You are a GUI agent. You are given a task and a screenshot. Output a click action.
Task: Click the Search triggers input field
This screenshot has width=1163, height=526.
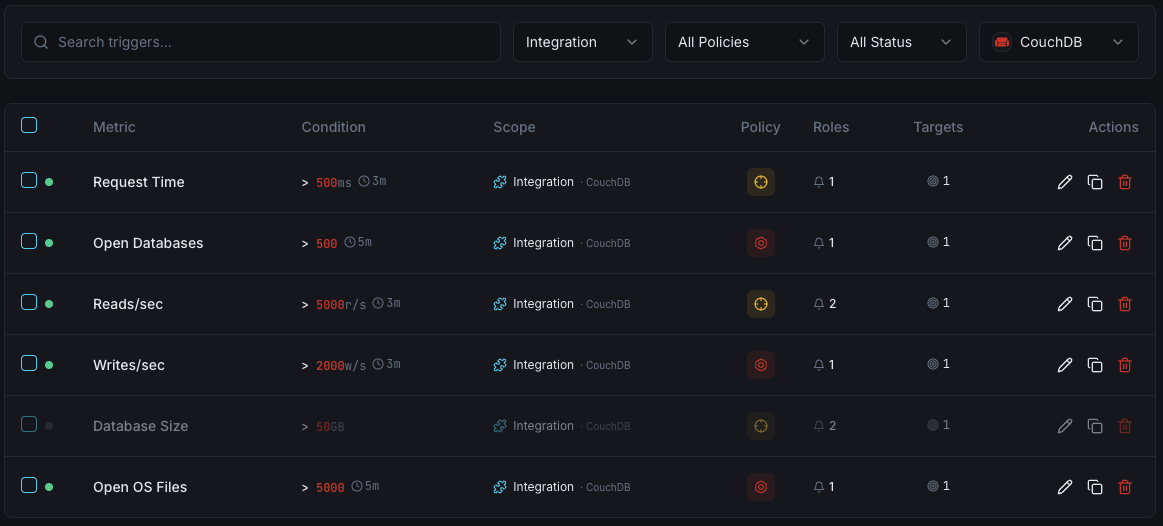(260, 42)
